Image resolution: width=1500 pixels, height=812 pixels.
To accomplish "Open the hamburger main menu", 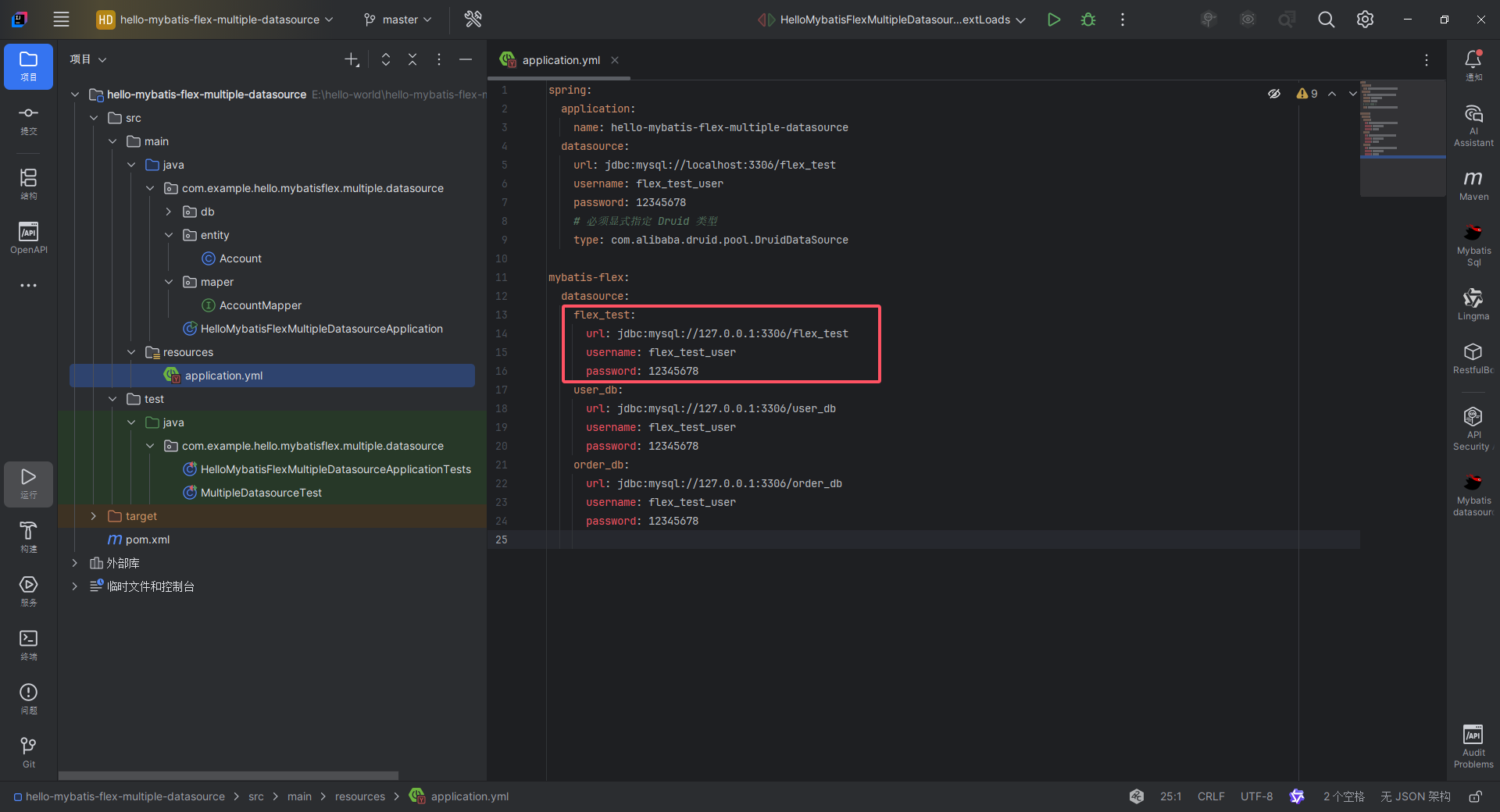I will 61,19.
